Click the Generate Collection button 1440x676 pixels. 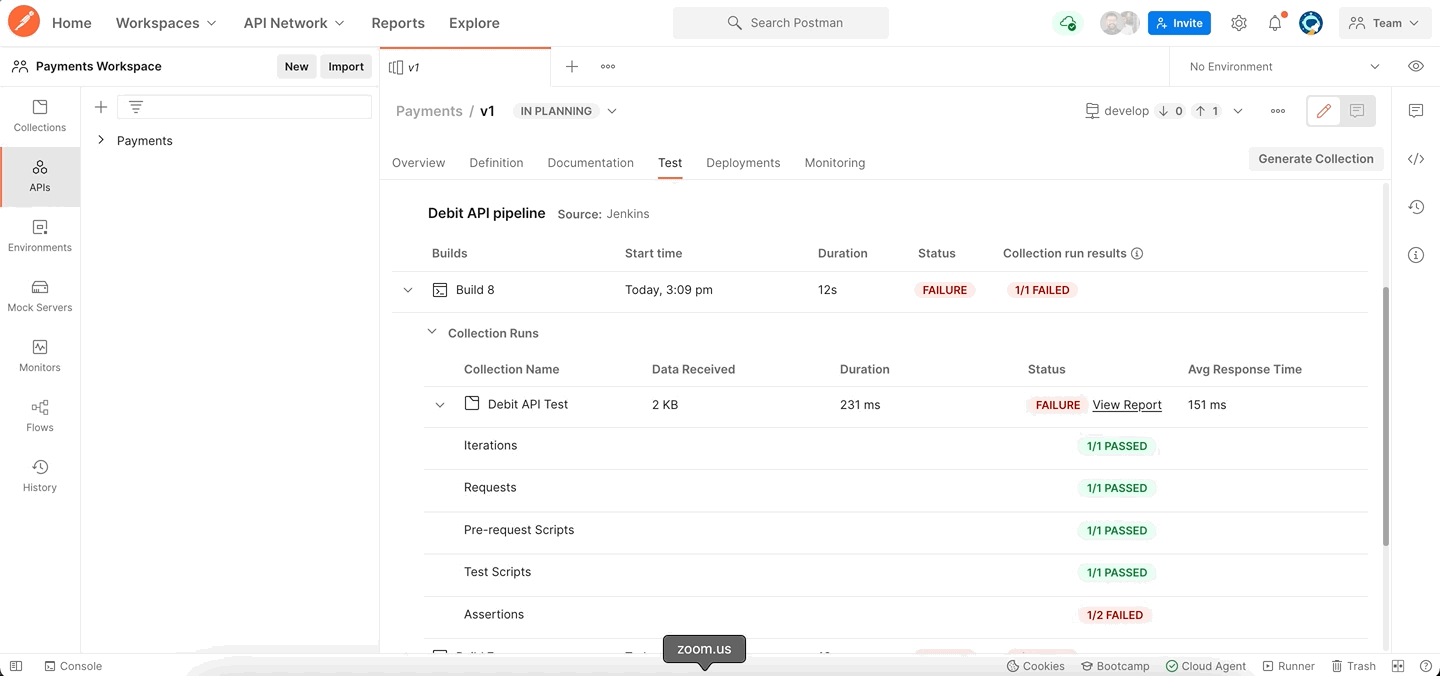(x=1315, y=159)
